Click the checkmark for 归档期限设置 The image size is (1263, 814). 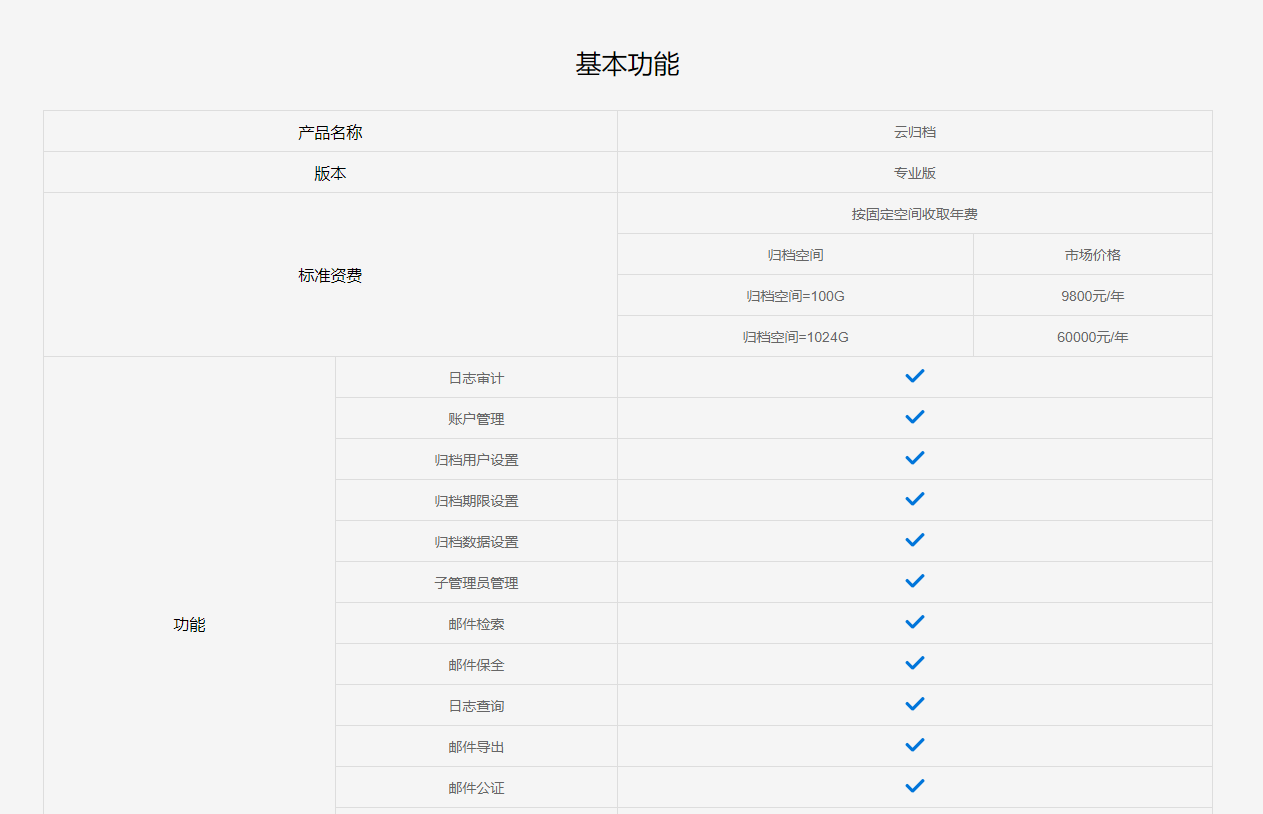(914, 499)
